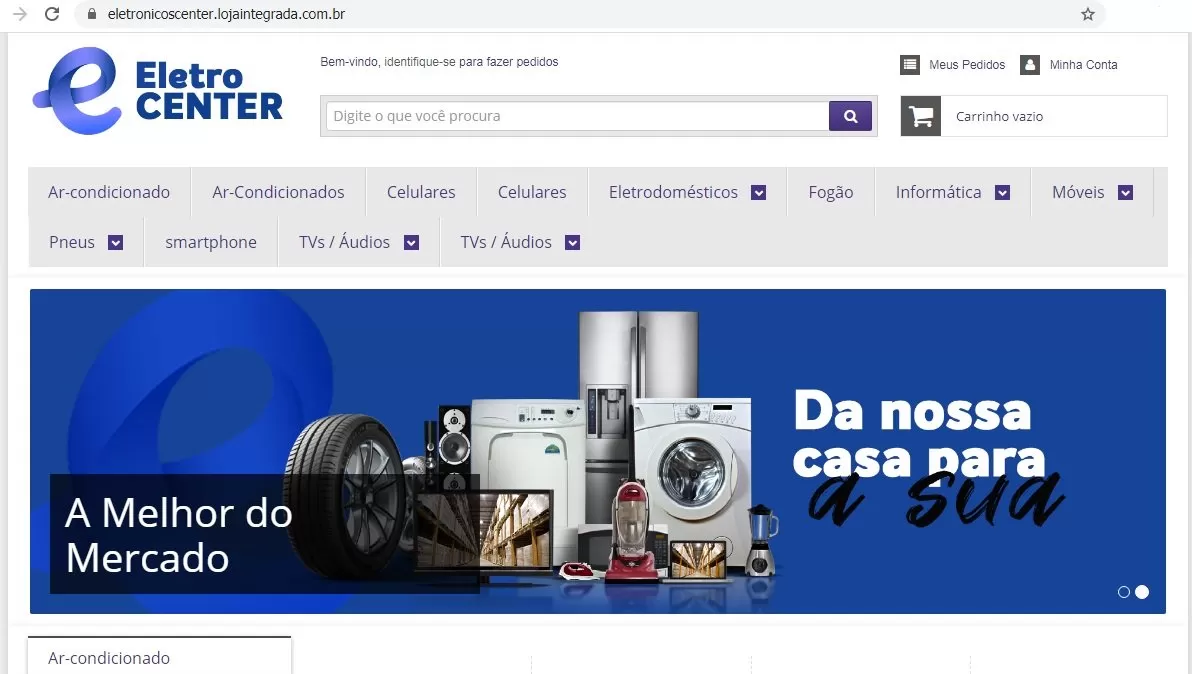
Task: Click the 'identifique-se para fazer pedidos' welcome text
Action: click(471, 62)
